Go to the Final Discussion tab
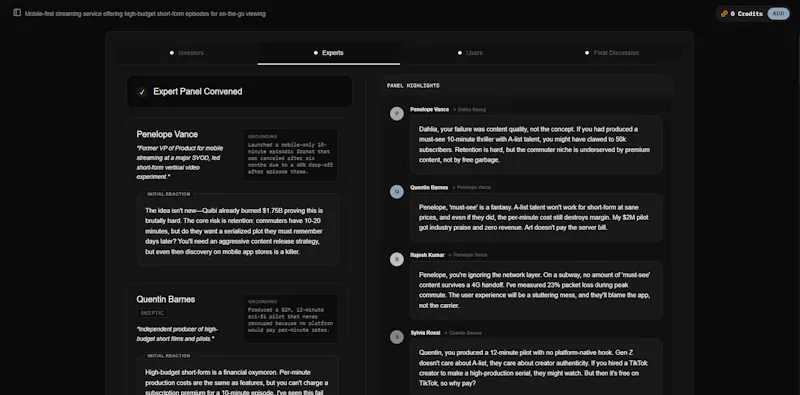Image resolution: width=800 pixels, height=395 pixels. point(612,53)
